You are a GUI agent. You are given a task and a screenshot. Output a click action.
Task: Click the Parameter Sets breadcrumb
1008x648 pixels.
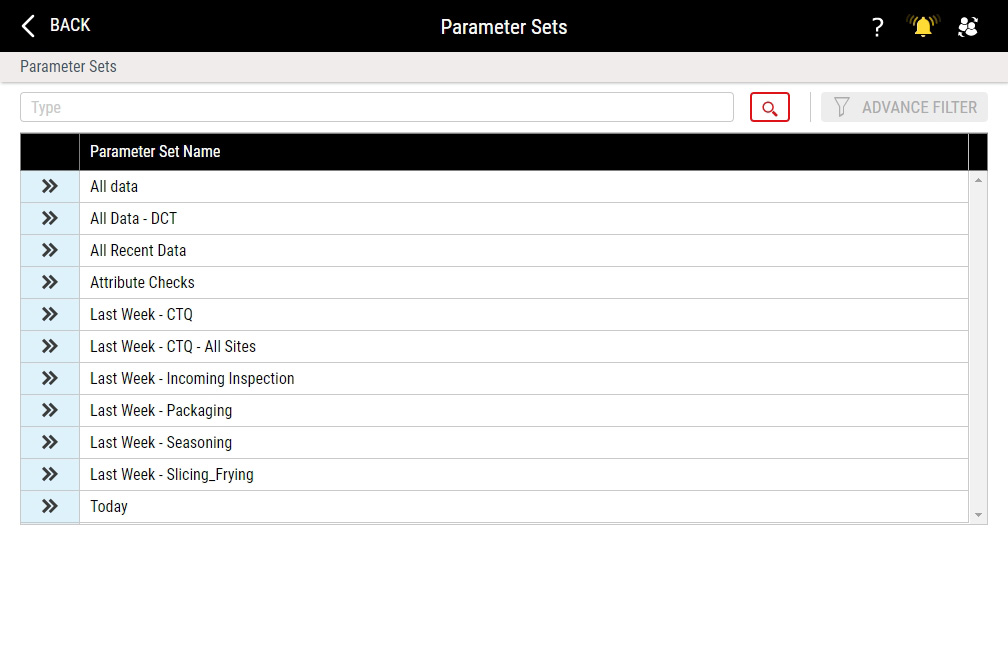pos(68,66)
